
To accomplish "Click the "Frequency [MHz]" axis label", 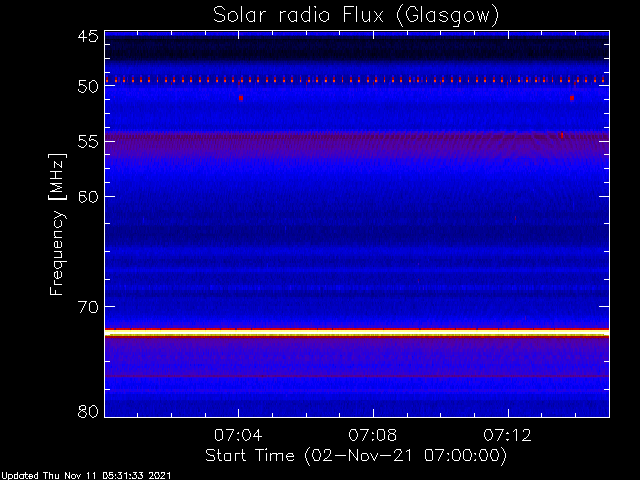I will coord(57,224).
